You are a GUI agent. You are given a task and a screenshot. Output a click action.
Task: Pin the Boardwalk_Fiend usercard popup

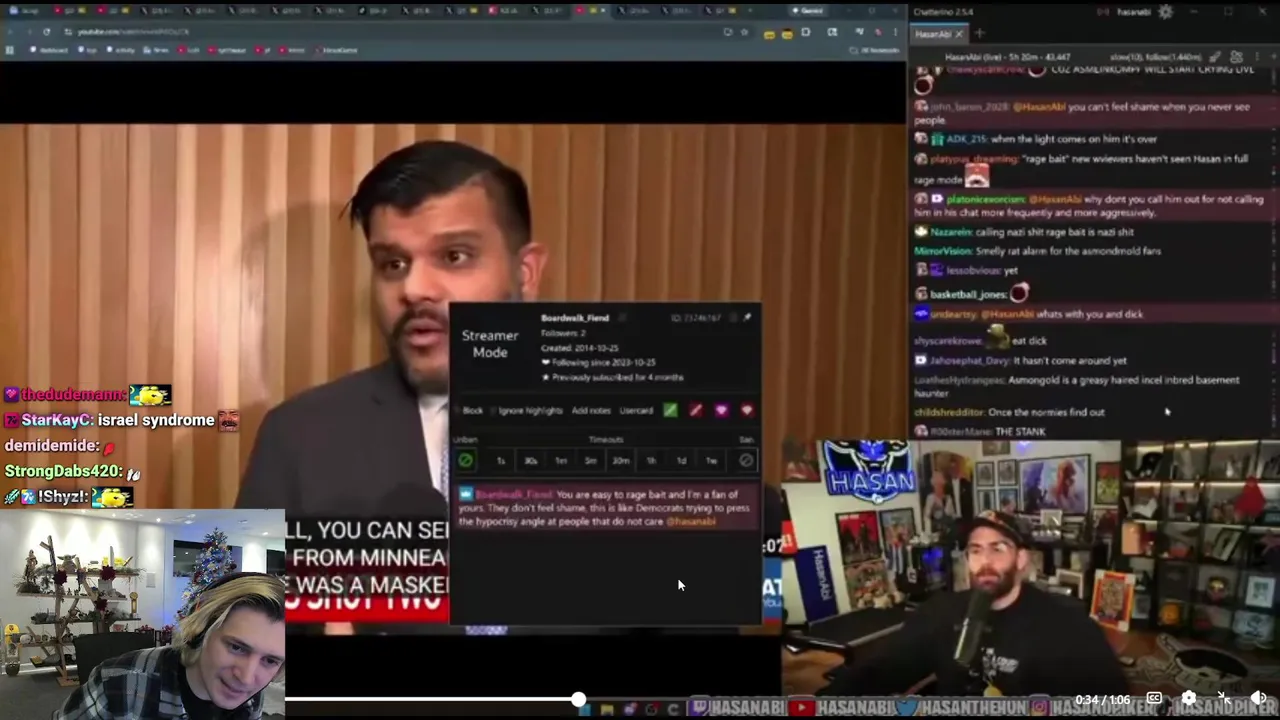point(747,318)
